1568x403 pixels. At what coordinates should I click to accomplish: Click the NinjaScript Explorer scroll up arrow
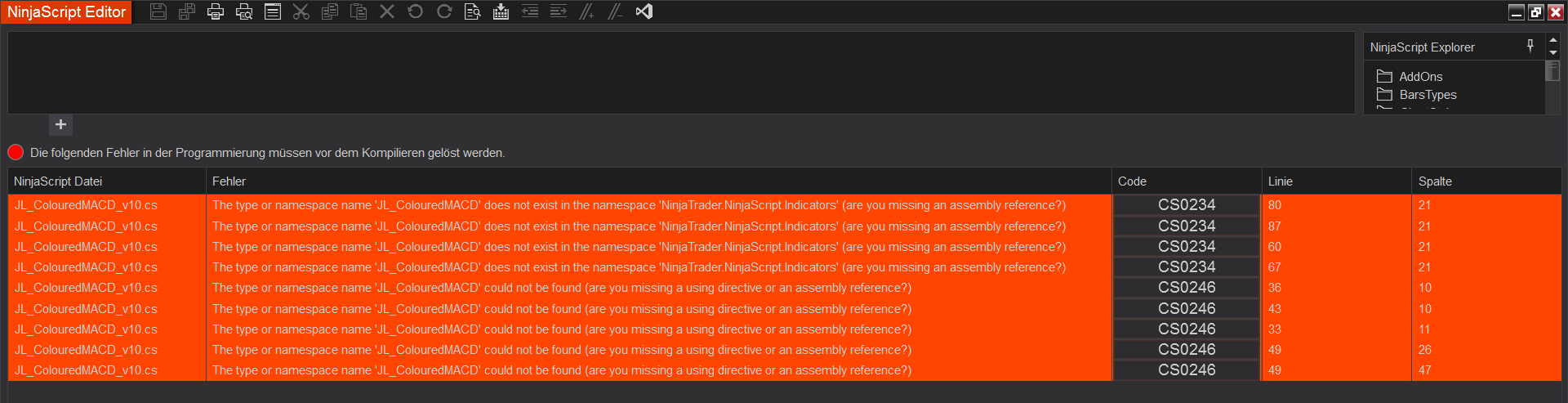coord(1553,39)
